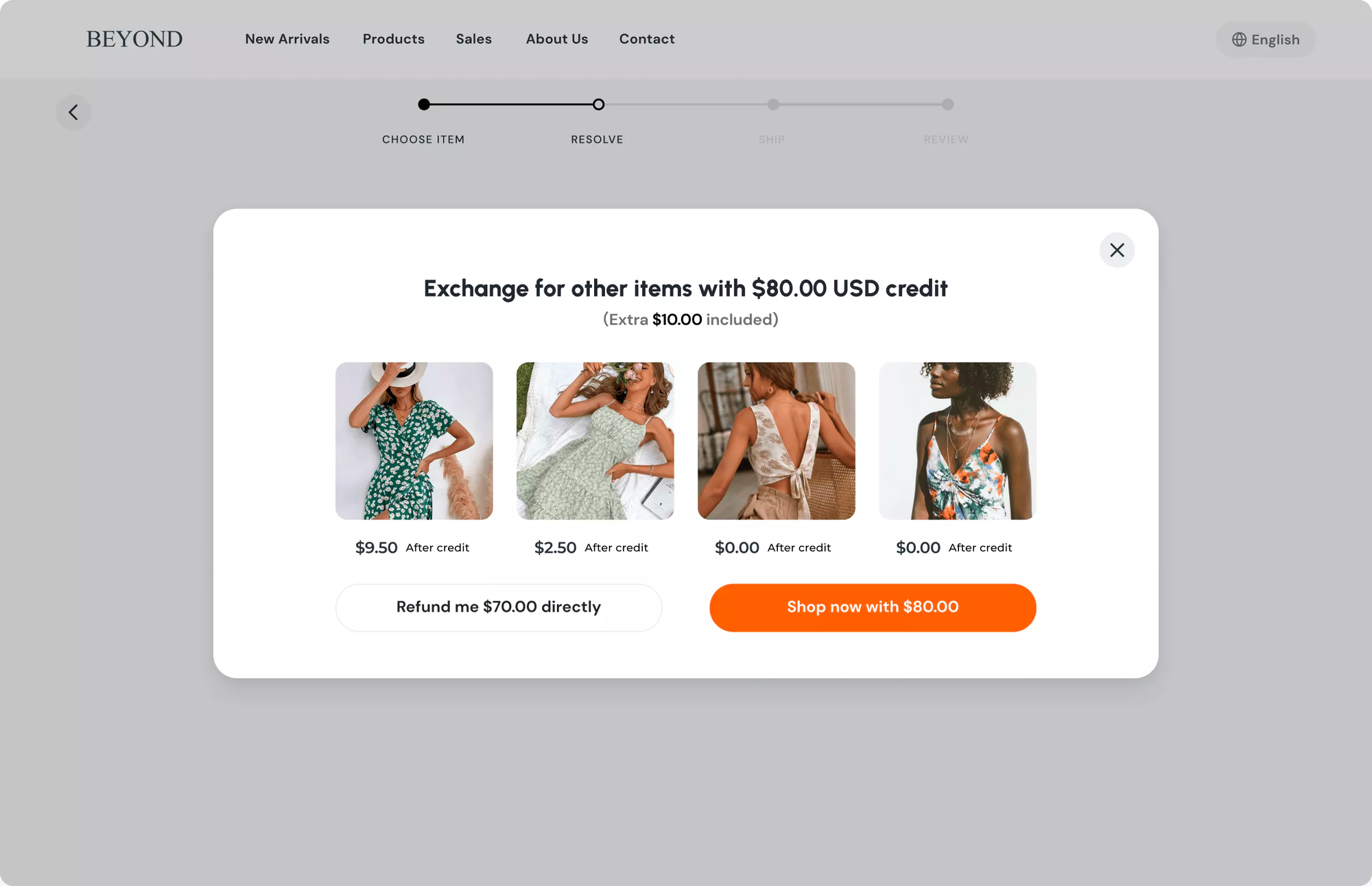
Task: Open New Arrivals menu item
Action: click(x=287, y=39)
